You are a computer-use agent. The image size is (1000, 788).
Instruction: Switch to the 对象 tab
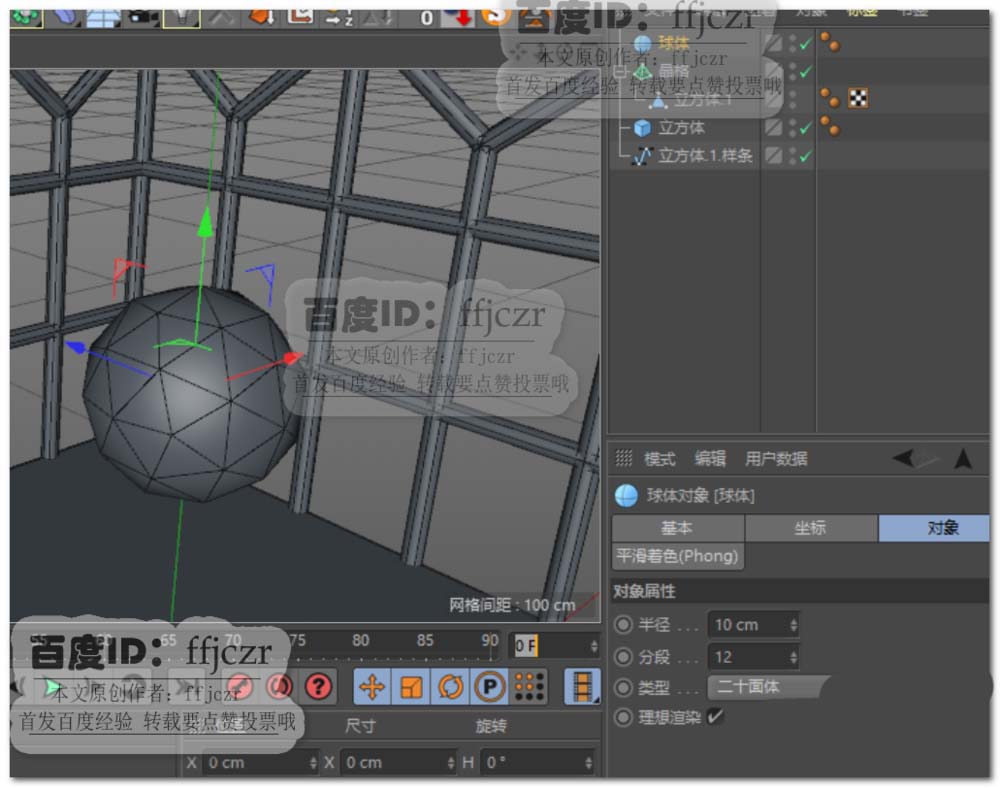tap(934, 528)
